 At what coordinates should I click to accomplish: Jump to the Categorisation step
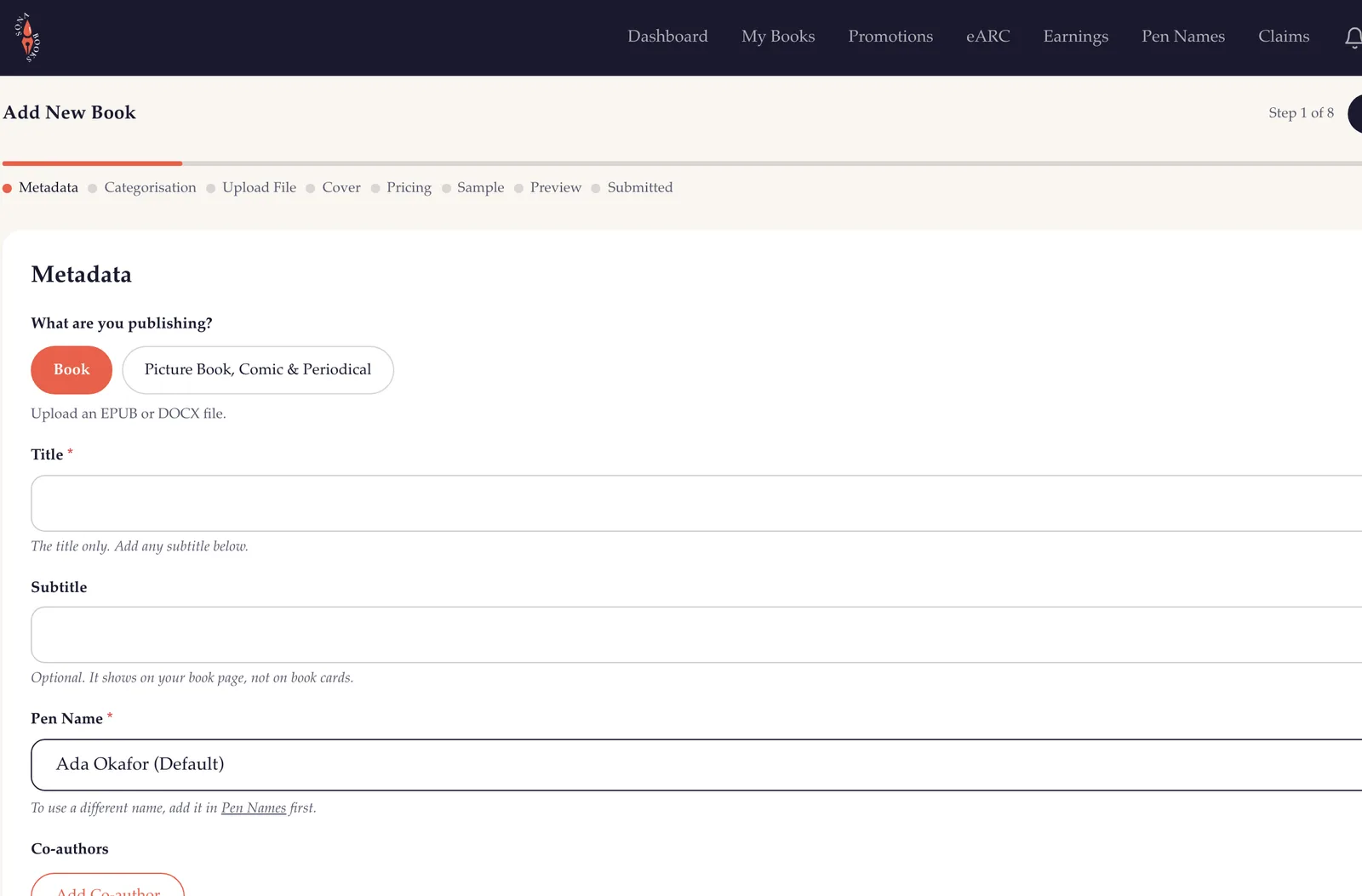coord(142,188)
